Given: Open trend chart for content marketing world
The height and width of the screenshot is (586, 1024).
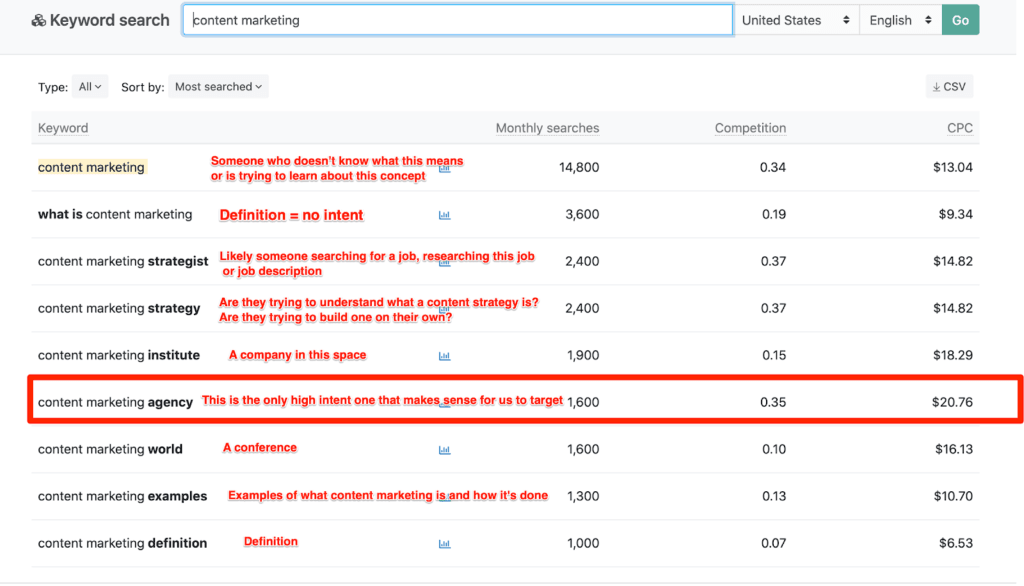Looking at the screenshot, I should pyautogui.click(x=445, y=450).
